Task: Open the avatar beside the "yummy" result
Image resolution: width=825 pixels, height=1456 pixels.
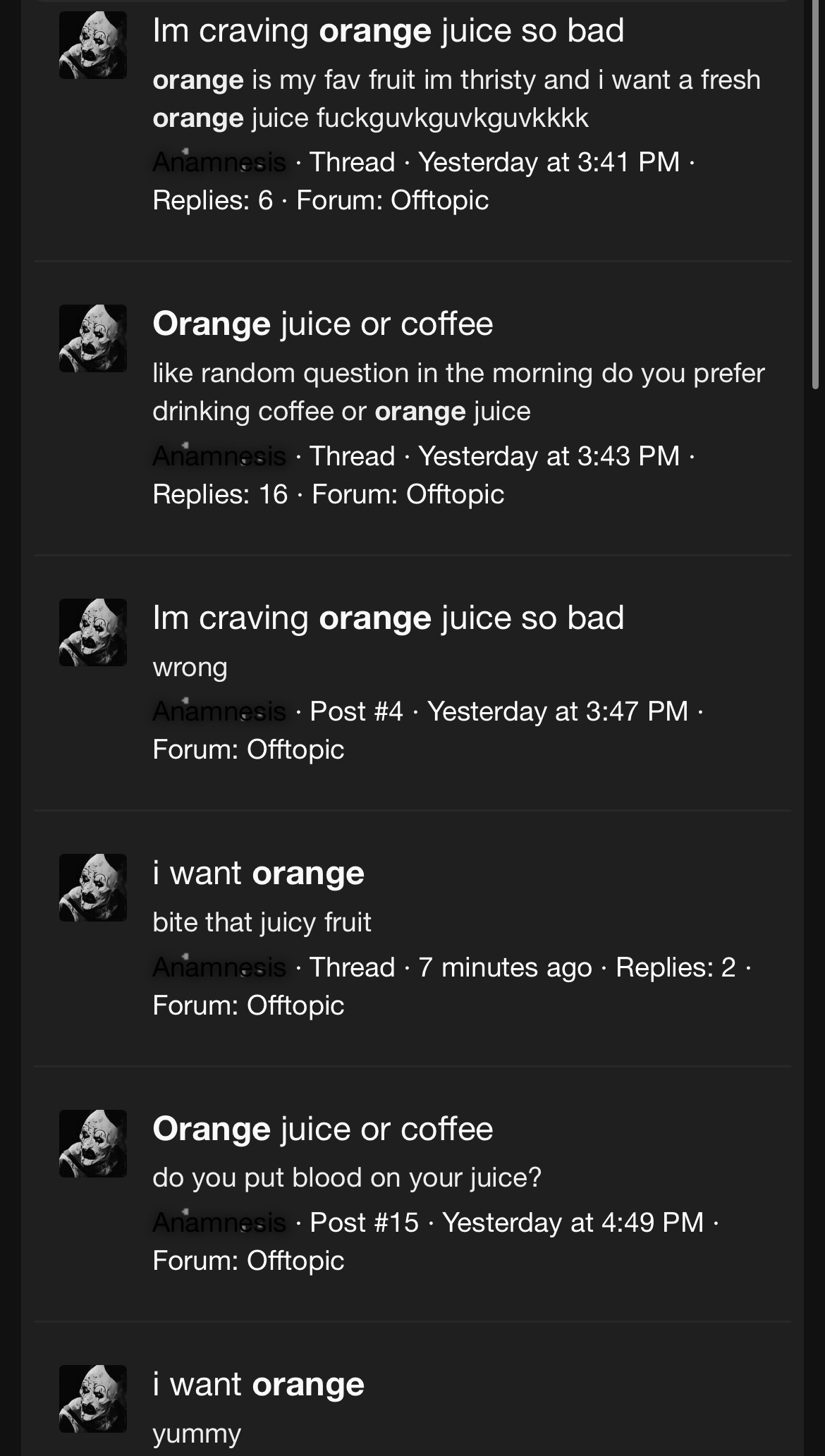Action: pyautogui.click(x=93, y=1399)
